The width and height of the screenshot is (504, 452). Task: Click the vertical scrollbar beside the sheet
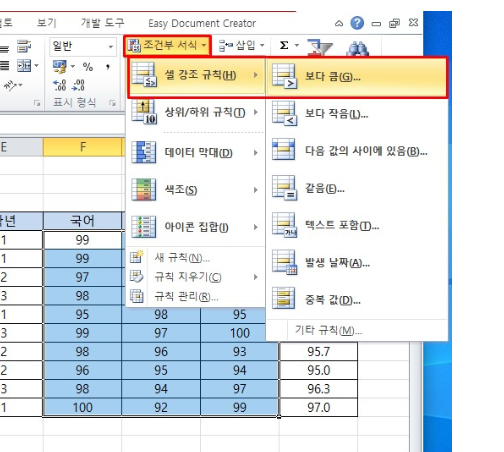coord(416,397)
